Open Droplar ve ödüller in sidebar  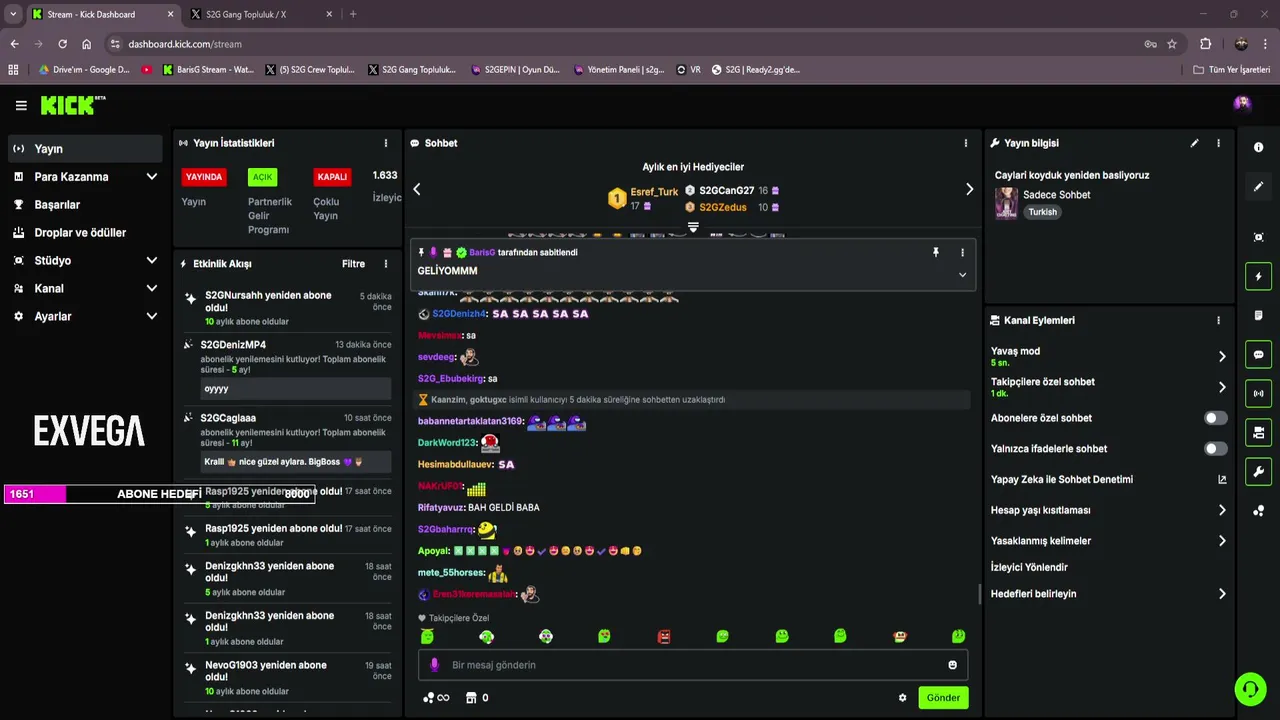(x=85, y=233)
